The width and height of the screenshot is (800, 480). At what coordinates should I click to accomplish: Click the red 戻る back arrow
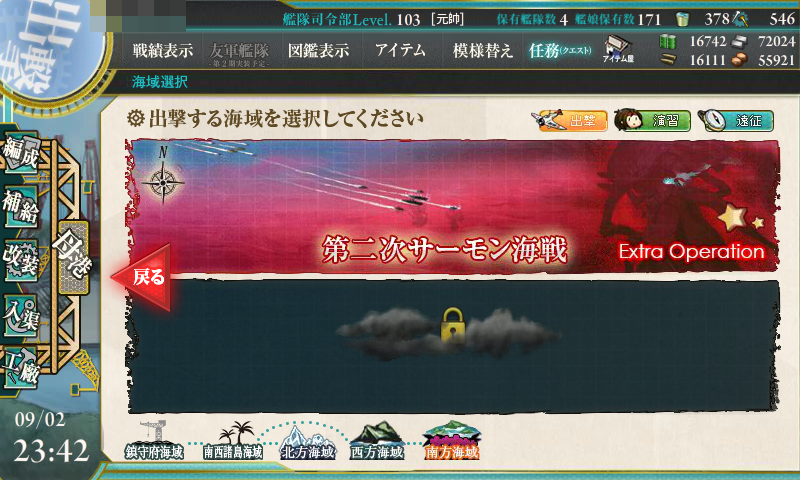click(x=141, y=277)
